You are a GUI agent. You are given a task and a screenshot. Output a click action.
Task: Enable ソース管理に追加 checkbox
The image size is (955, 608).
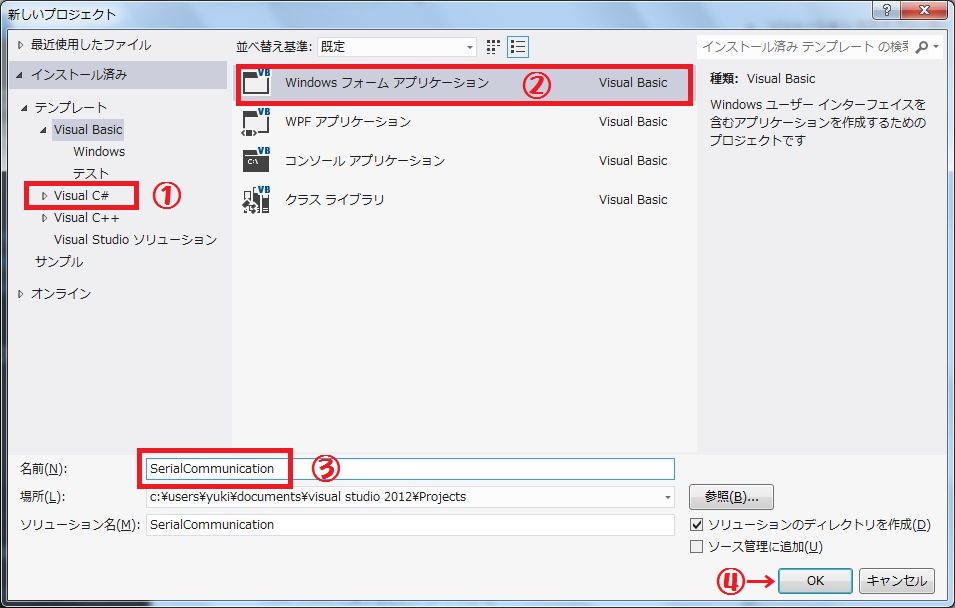coord(697,547)
